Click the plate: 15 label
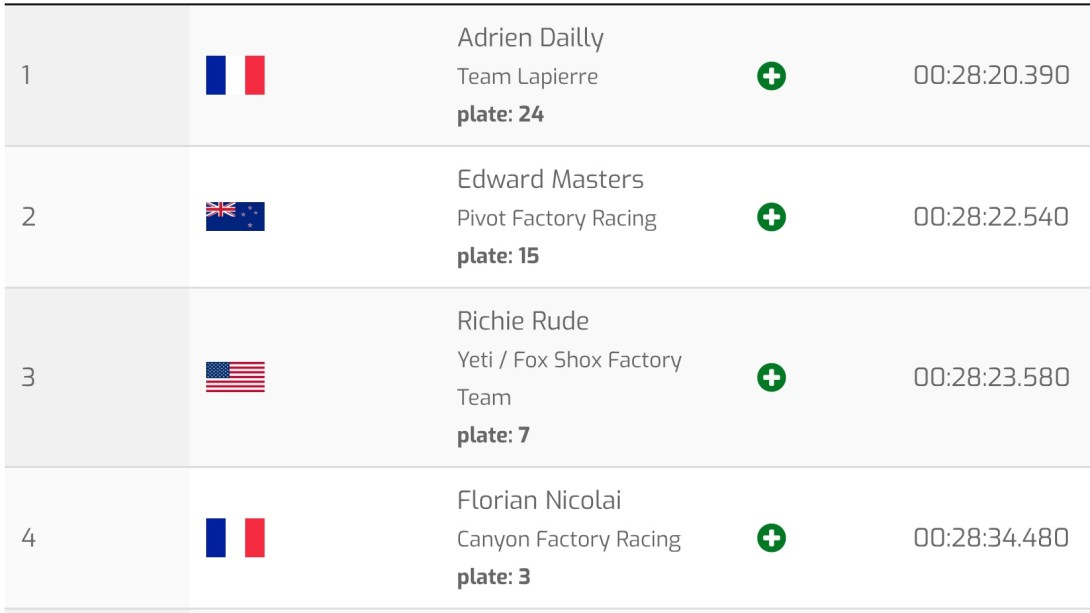 pyautogui.click(x=498, y=256)
